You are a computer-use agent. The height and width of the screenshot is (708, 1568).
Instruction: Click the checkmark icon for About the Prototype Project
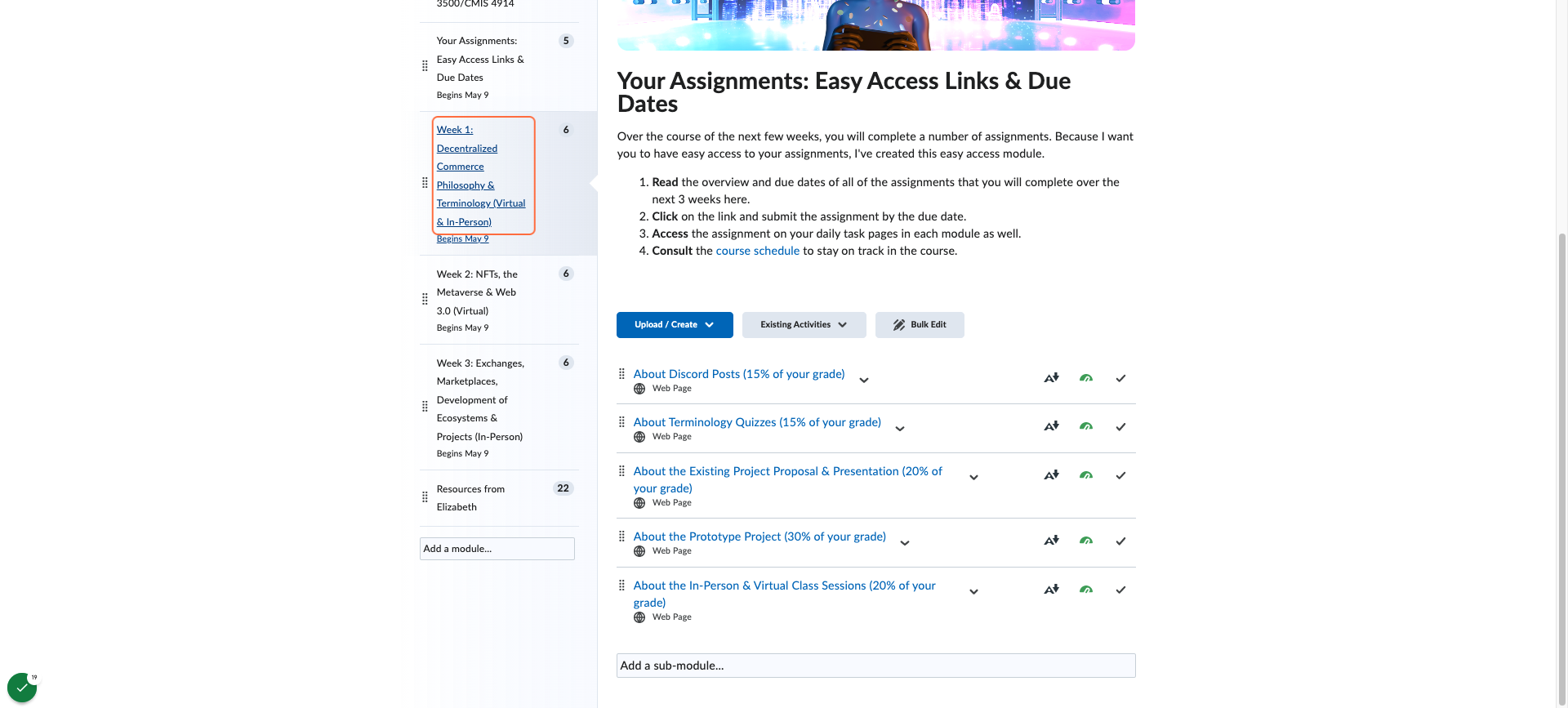(1120, 541)
